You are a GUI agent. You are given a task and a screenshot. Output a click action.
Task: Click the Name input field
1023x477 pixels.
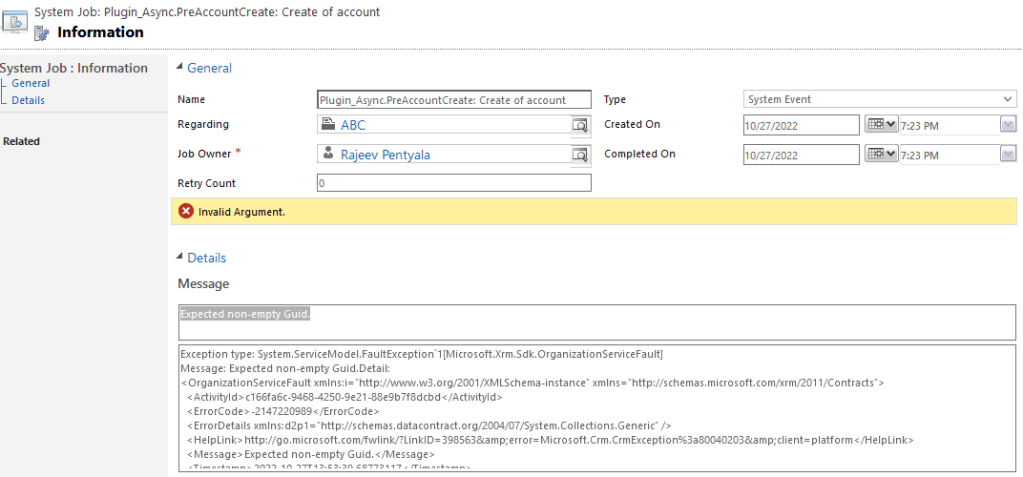(453, 99)
